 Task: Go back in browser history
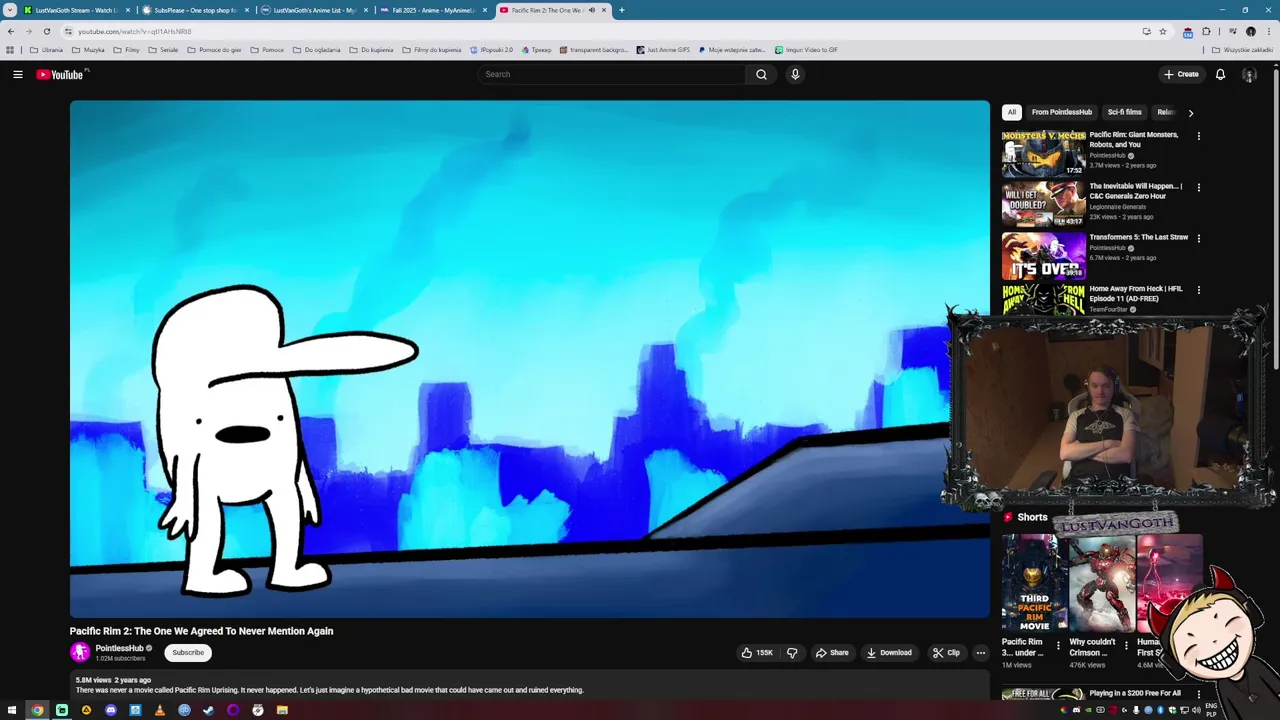(11, 31)
